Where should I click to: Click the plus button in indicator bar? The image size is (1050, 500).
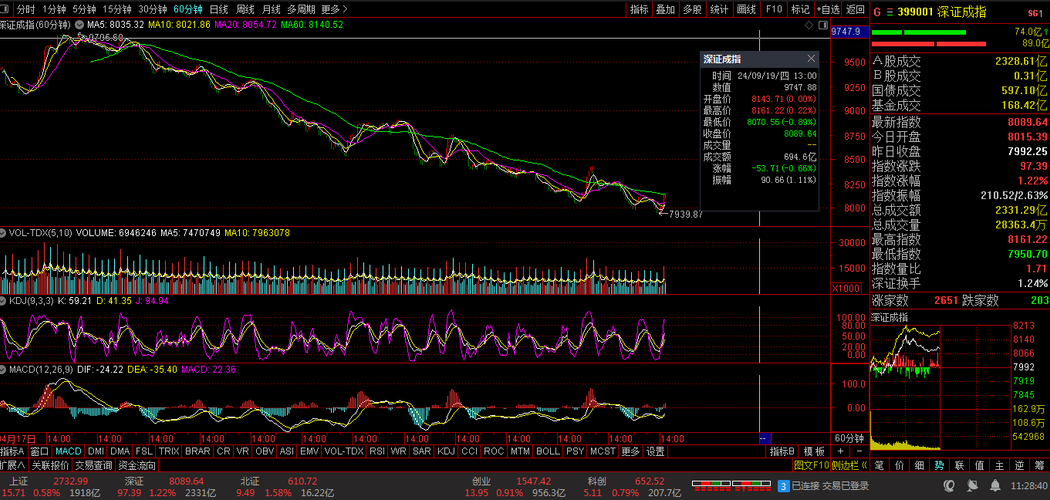(x=839, y=452)
